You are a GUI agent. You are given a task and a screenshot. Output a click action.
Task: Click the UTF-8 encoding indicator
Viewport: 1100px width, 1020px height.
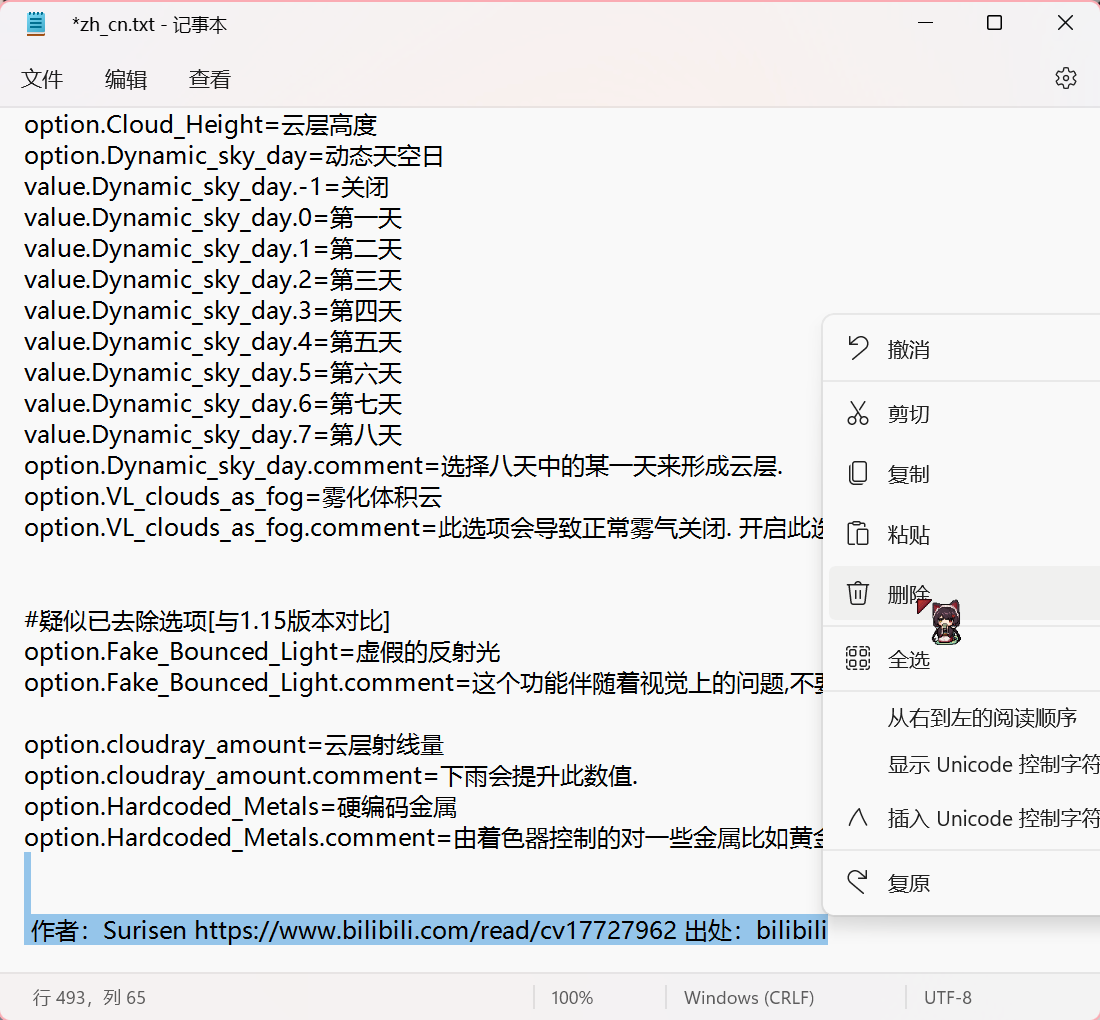point(947,998)
